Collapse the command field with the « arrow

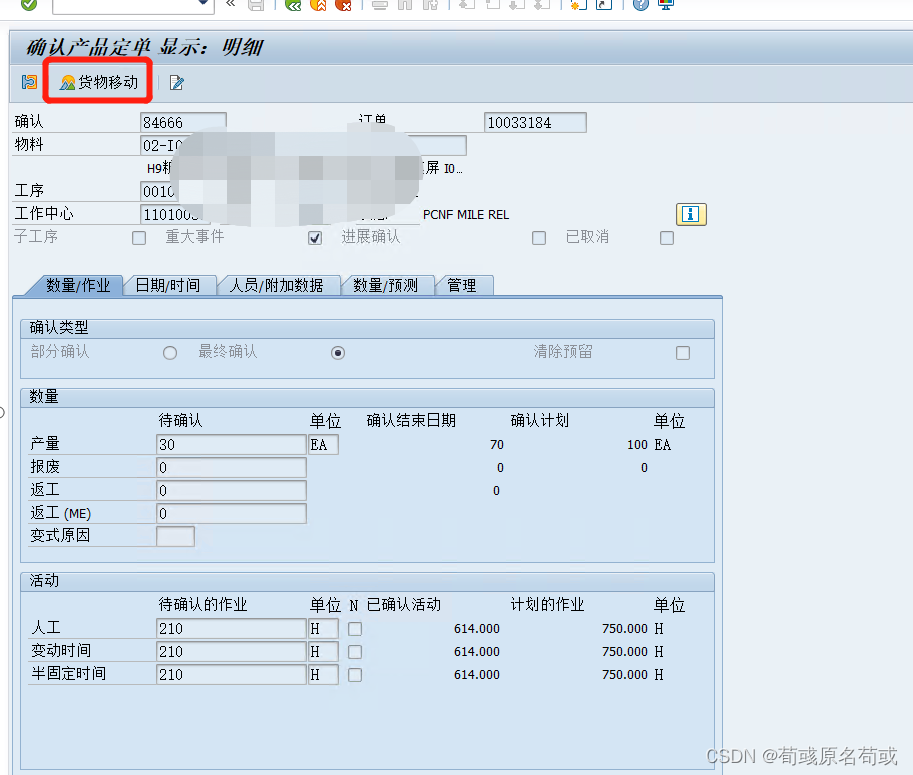point(231,4)
